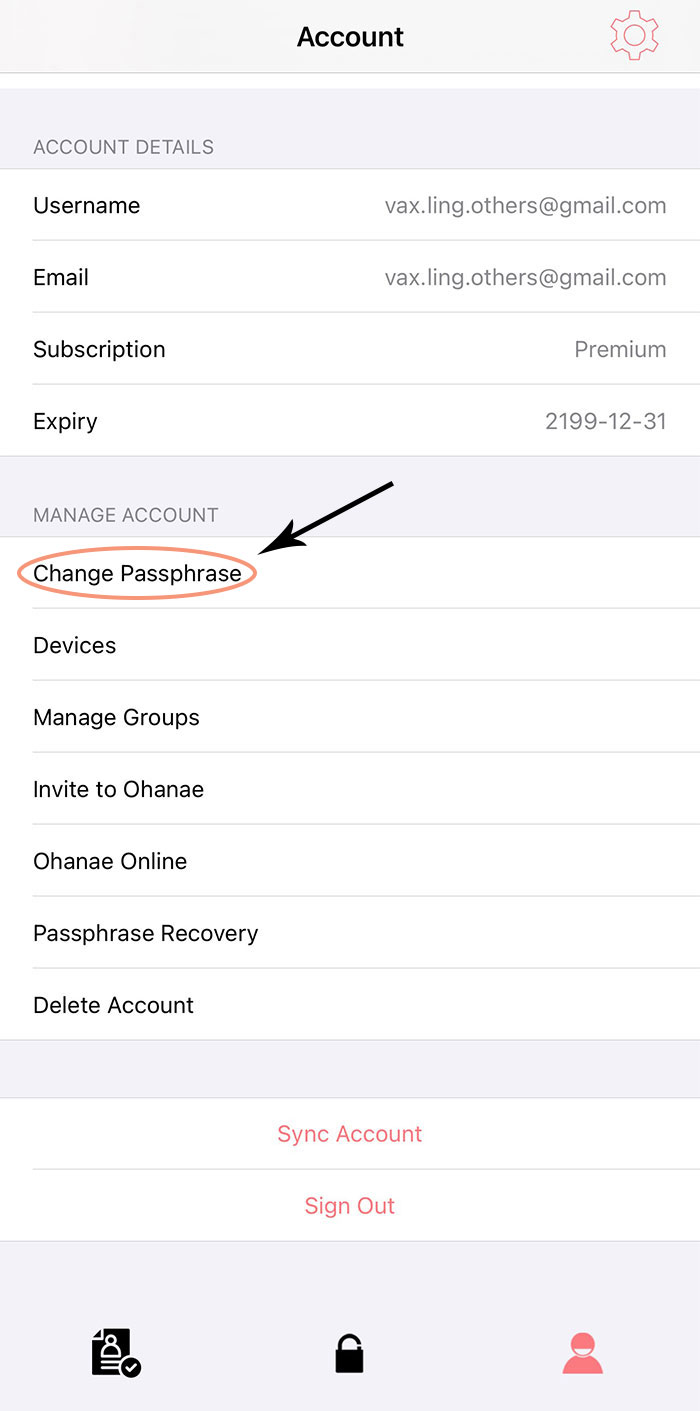
Task: Go to Manage Groups
Action: tap(350, 717)
